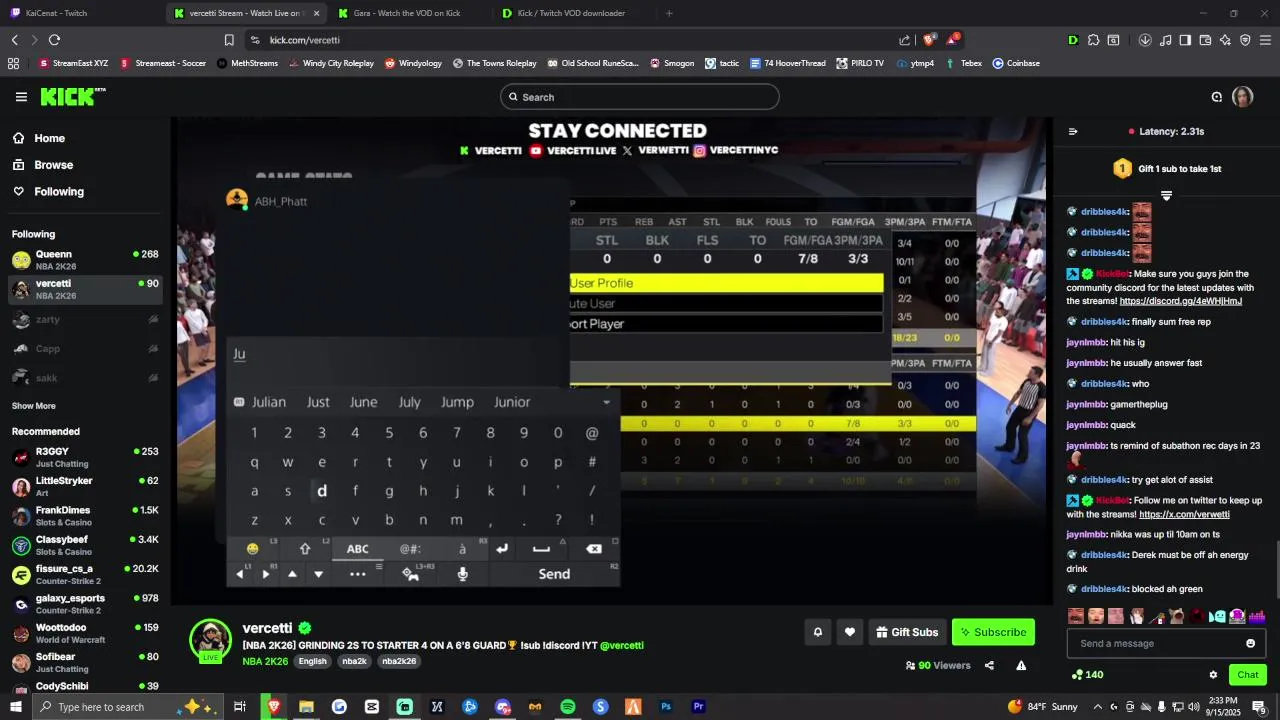
Task: Open Brave Rewards triangle icon
Action: (953, 40)
